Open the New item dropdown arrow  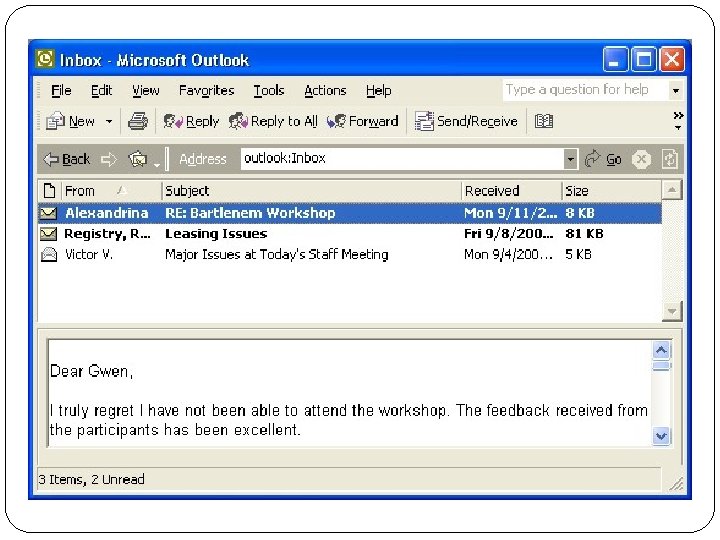coord(109,122)
